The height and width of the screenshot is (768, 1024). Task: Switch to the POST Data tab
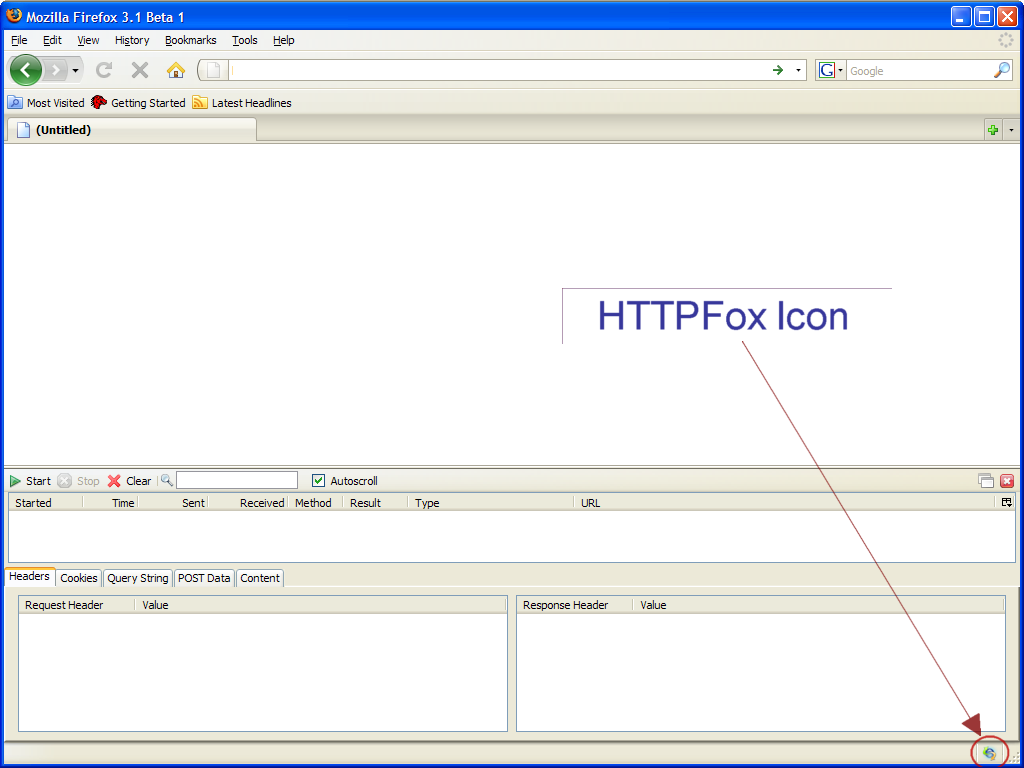[x=204, y=578]
